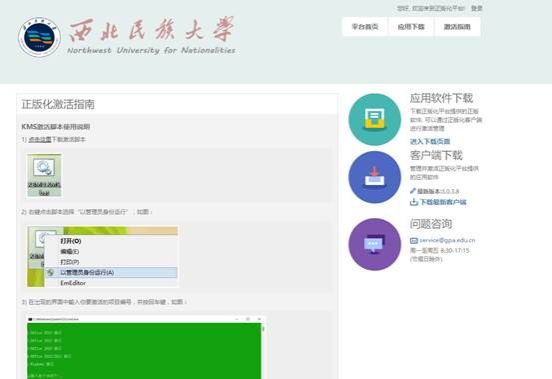Click the email envelope icon beside the service address
Screen dimensions: 552x379
[414, 240]
